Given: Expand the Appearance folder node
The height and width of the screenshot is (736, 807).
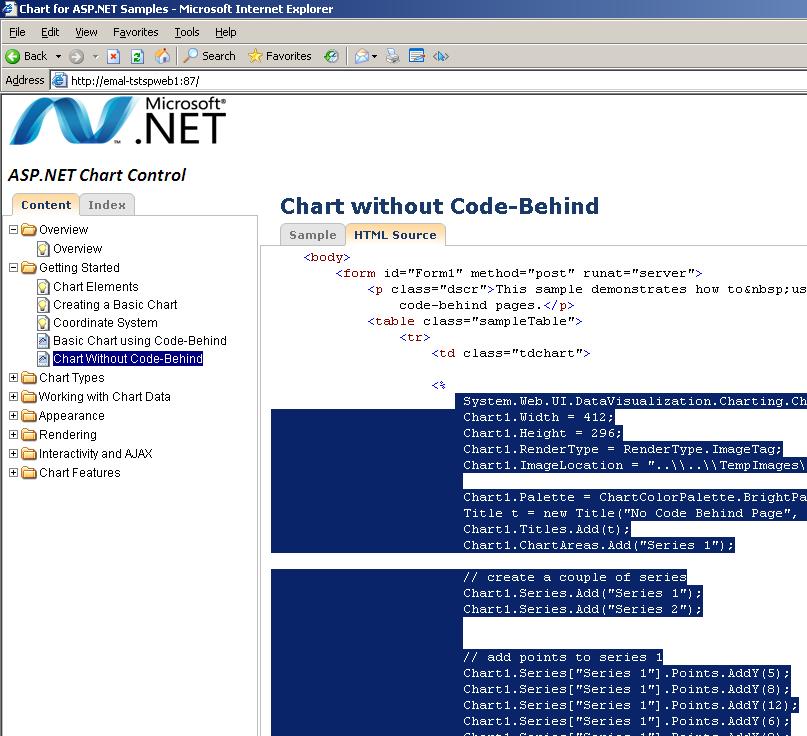Looking at the screenshot, I should point(13,416).
